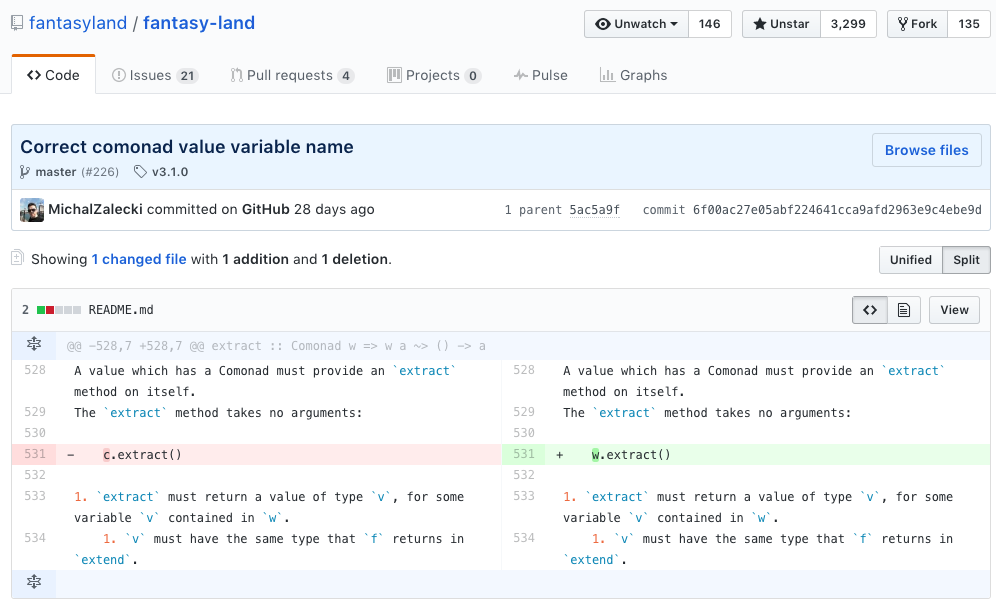
Task: Click the Issues count badge 21
Action: point(187,76)
